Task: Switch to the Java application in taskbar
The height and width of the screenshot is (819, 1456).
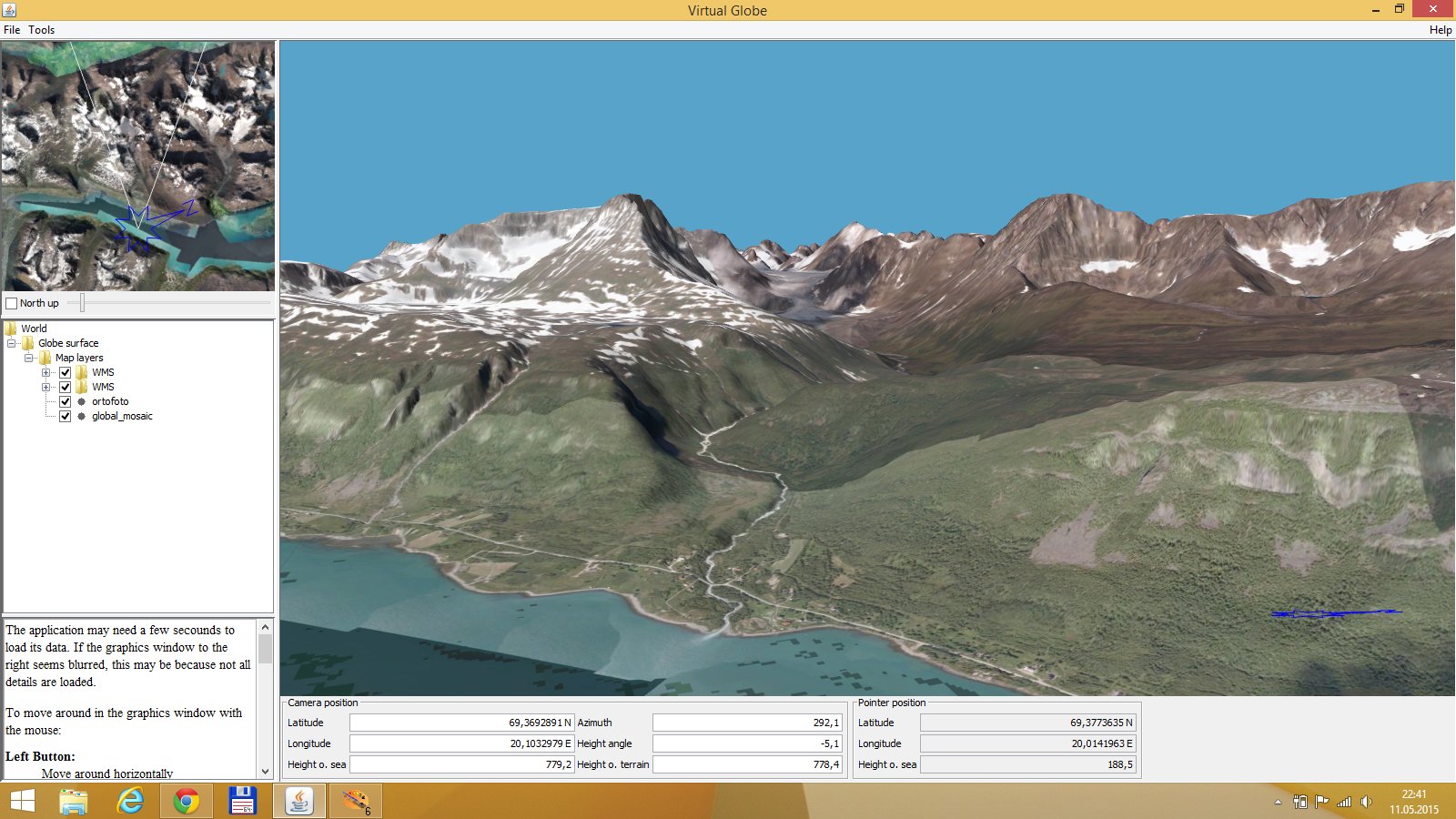Action: [299, 802]
